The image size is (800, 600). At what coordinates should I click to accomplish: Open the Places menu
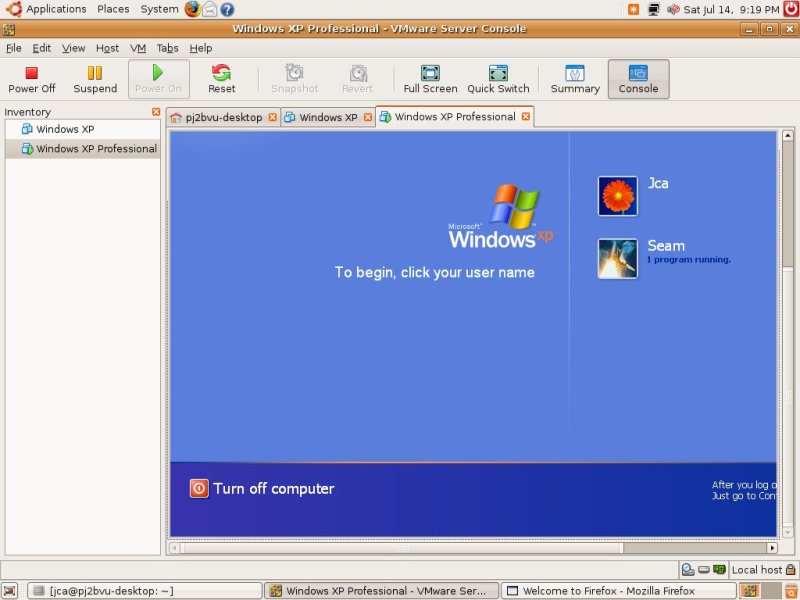113,9
